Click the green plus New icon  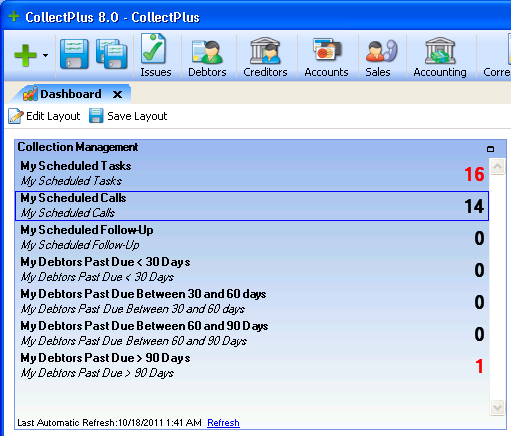pos(25,55)
